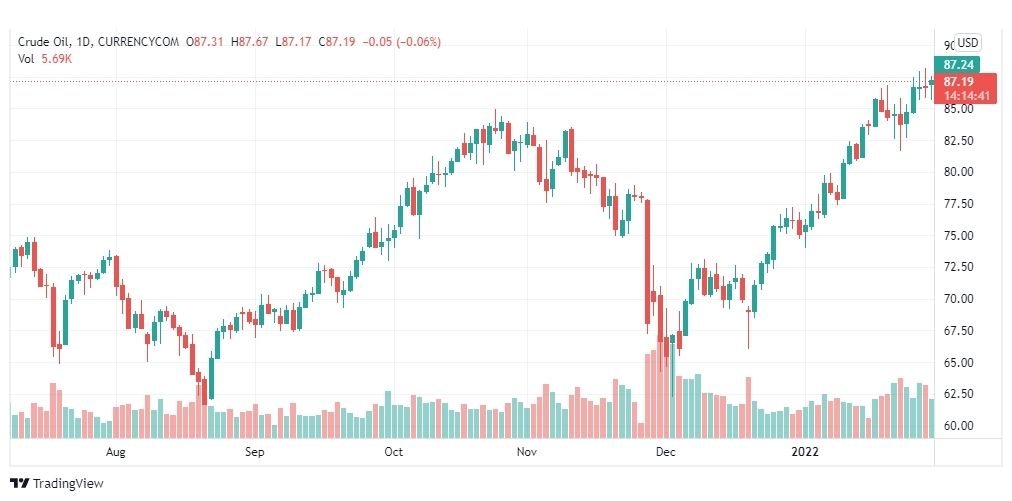Viewport: 1012px width, 501px height.
Task: Select the Oct date label
Action: pos(393,452)
